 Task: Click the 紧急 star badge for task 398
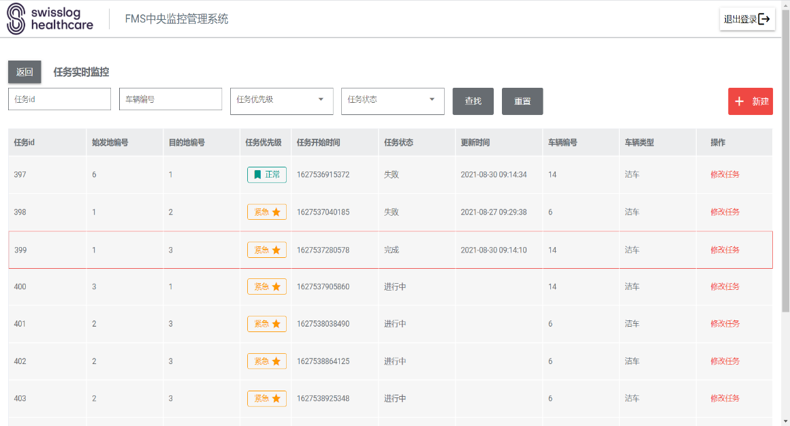(x=267, y=212)
